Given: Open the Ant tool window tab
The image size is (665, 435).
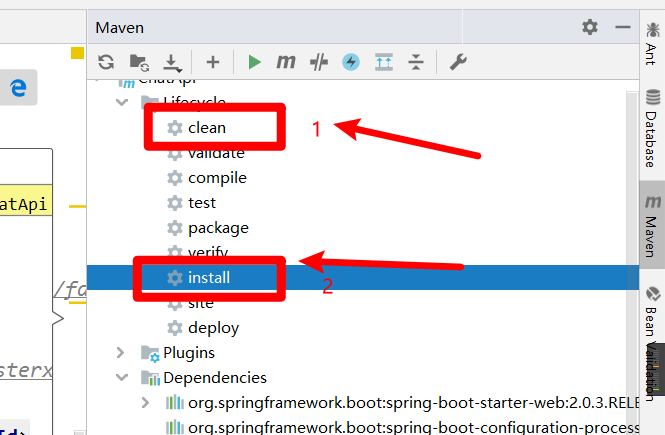Looking at the screenshot, I should [x=652, y=44].
